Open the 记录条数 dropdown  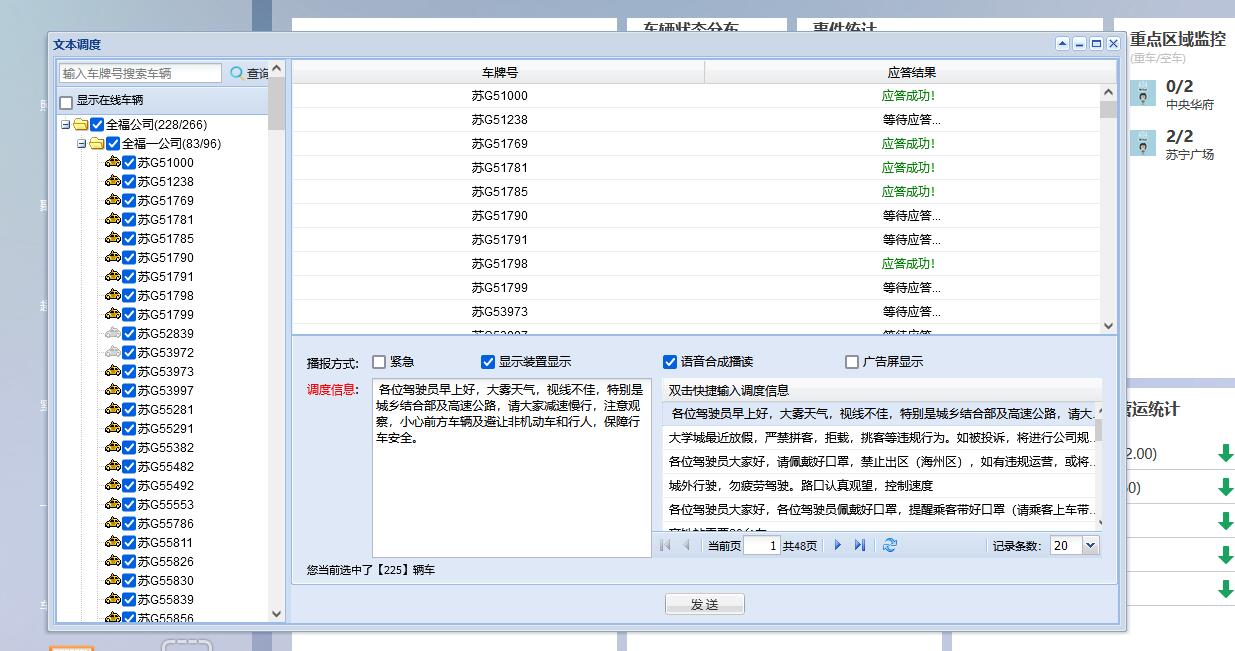pyautogui.click(x=1090, y=546)
